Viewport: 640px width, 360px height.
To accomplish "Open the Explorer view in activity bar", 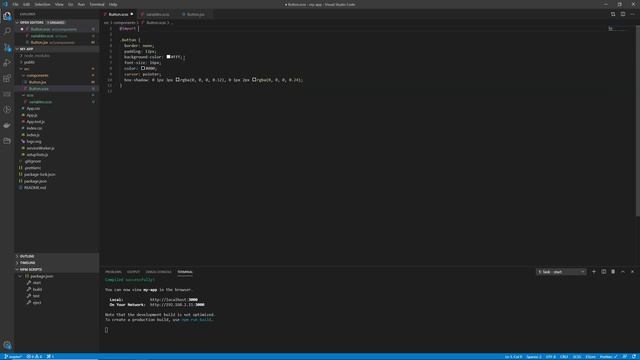I will pyautogui.click(x=7, y=16).
